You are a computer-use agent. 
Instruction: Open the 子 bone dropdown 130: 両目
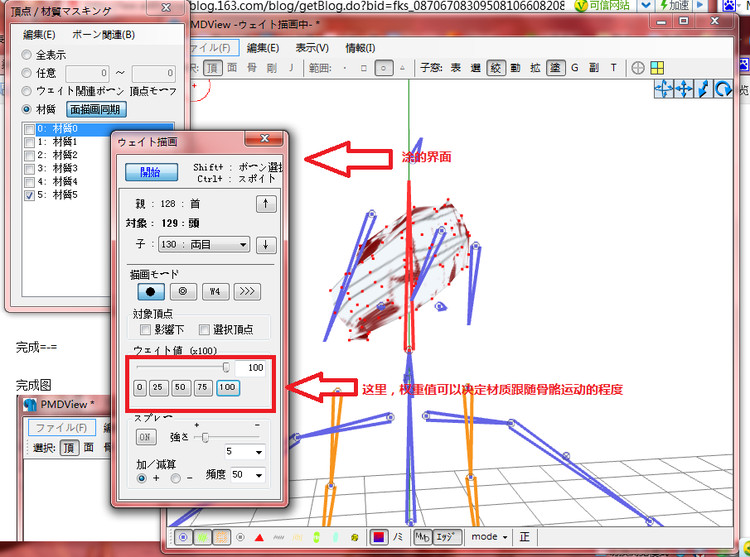coord(204,245)
